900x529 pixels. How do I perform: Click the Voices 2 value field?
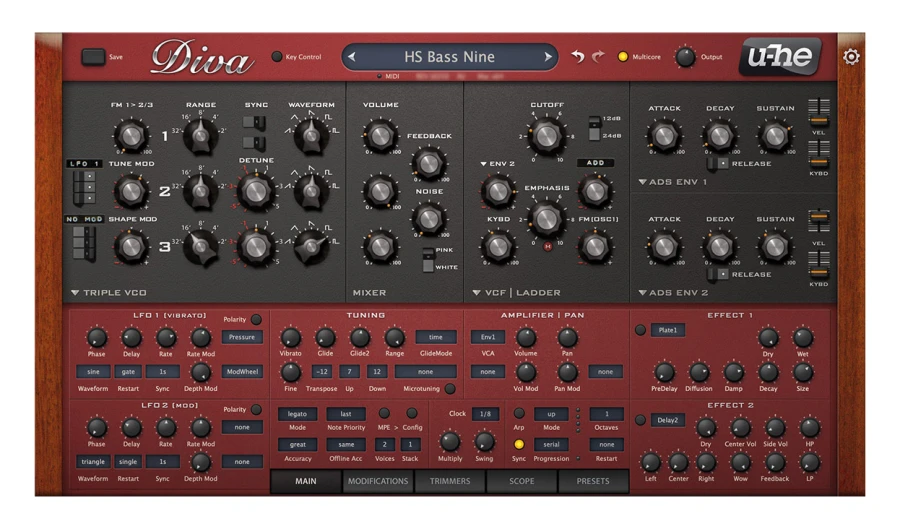coord(385,444)
